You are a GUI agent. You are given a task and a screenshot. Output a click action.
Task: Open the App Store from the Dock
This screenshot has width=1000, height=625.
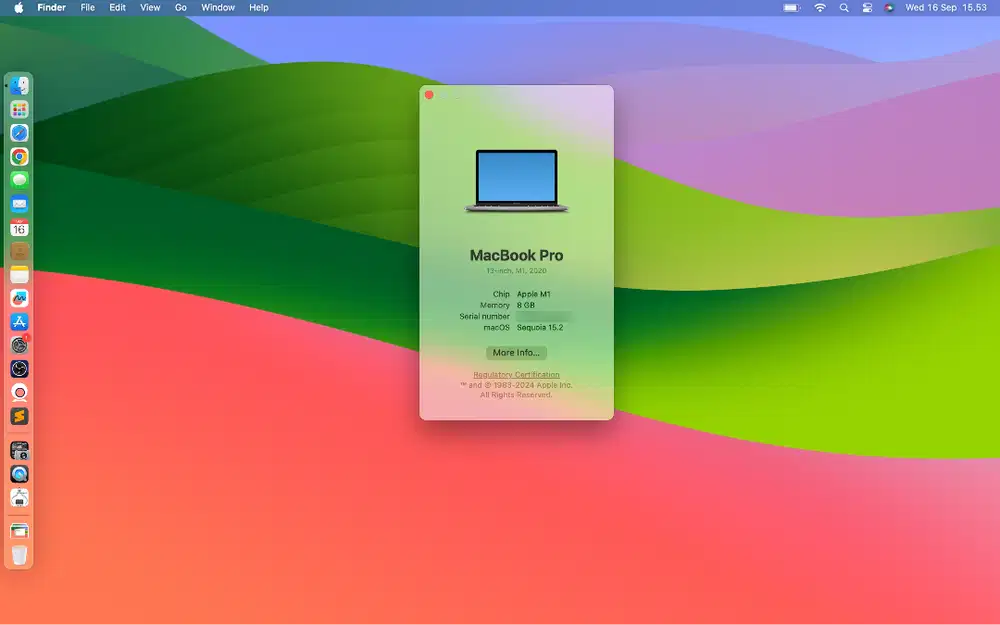coord(19,322)
